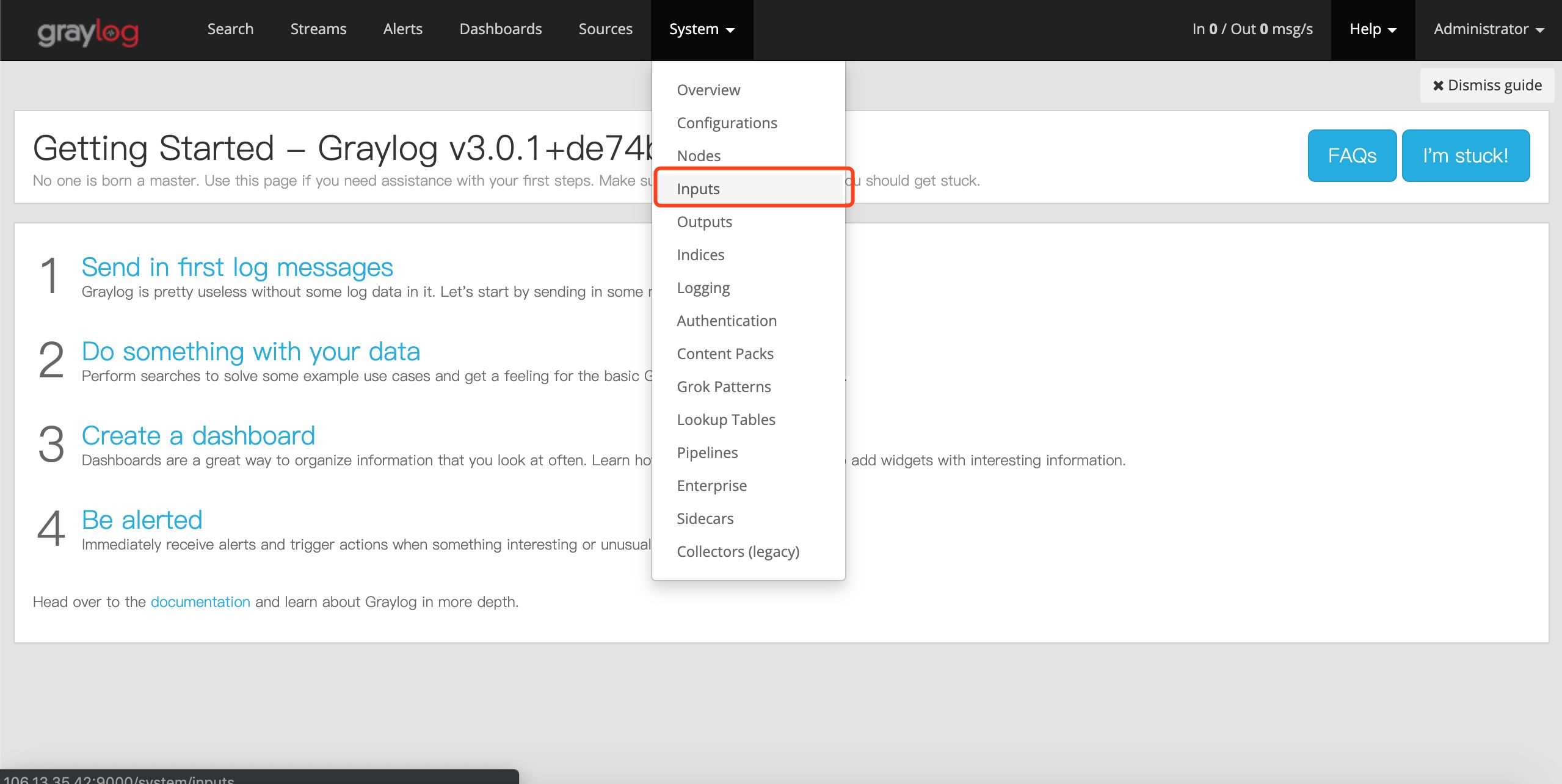Dismiss the getting started guide
The width and height of the screenshot is (1562, 784).
click(x=1487, y=85)
